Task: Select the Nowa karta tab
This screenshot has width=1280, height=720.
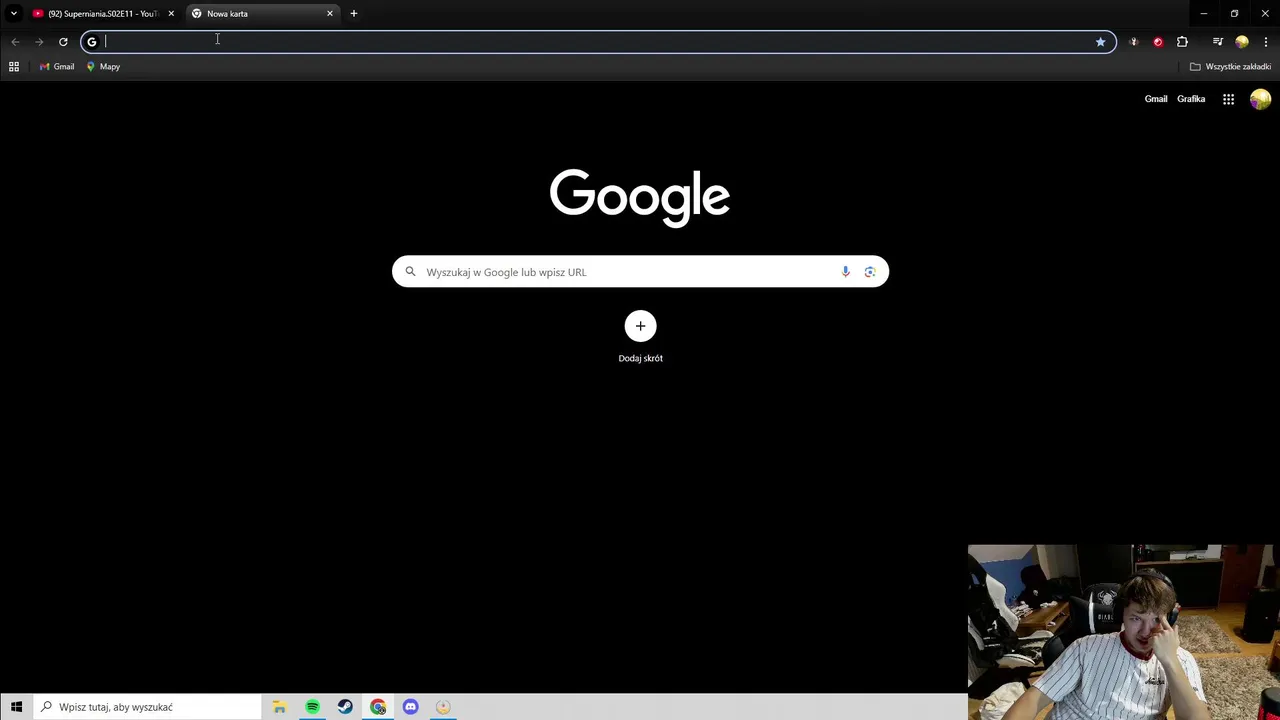Action: 260,14
